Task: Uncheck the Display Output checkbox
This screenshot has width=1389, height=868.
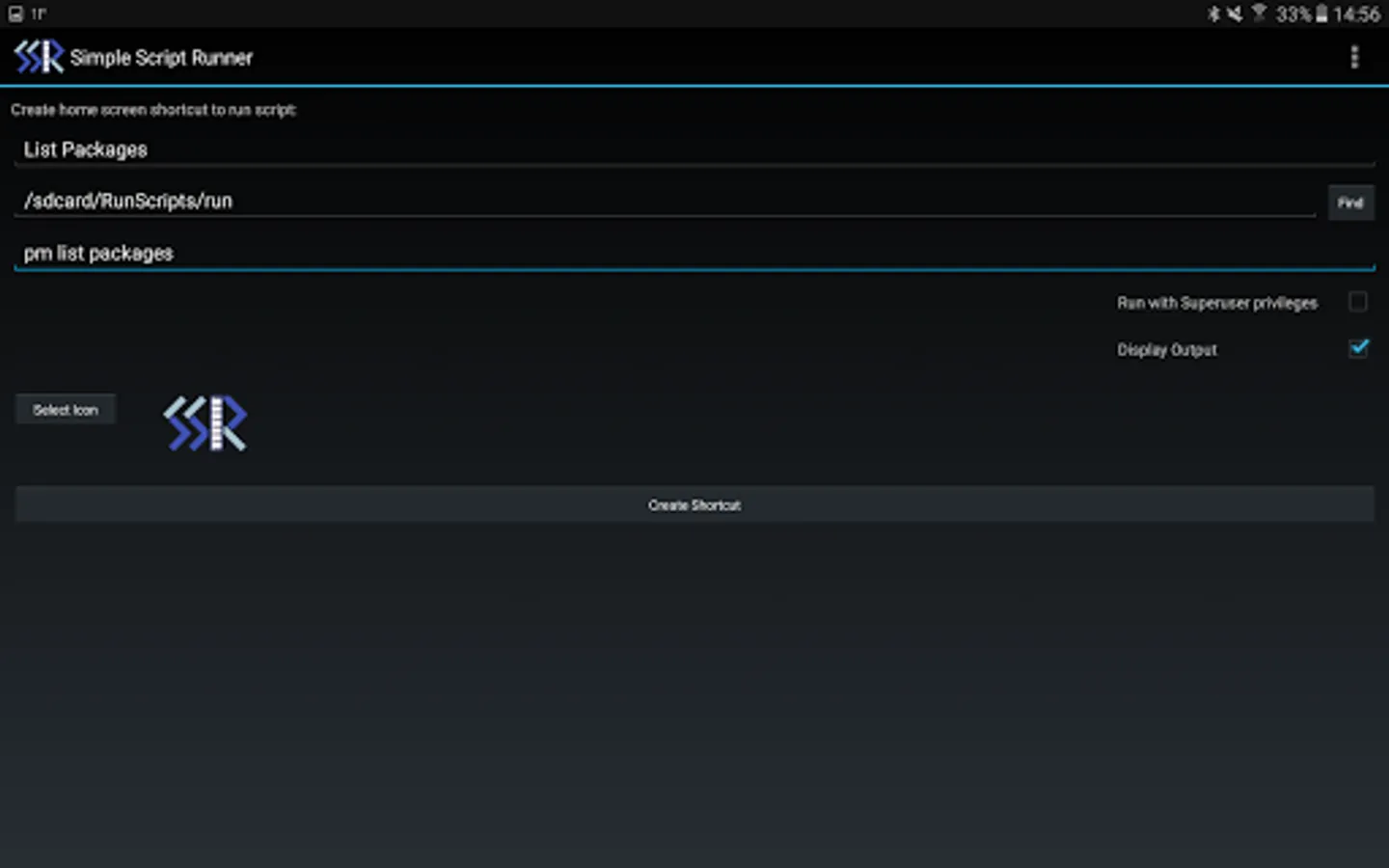Action: click(x=1358, y=347)
